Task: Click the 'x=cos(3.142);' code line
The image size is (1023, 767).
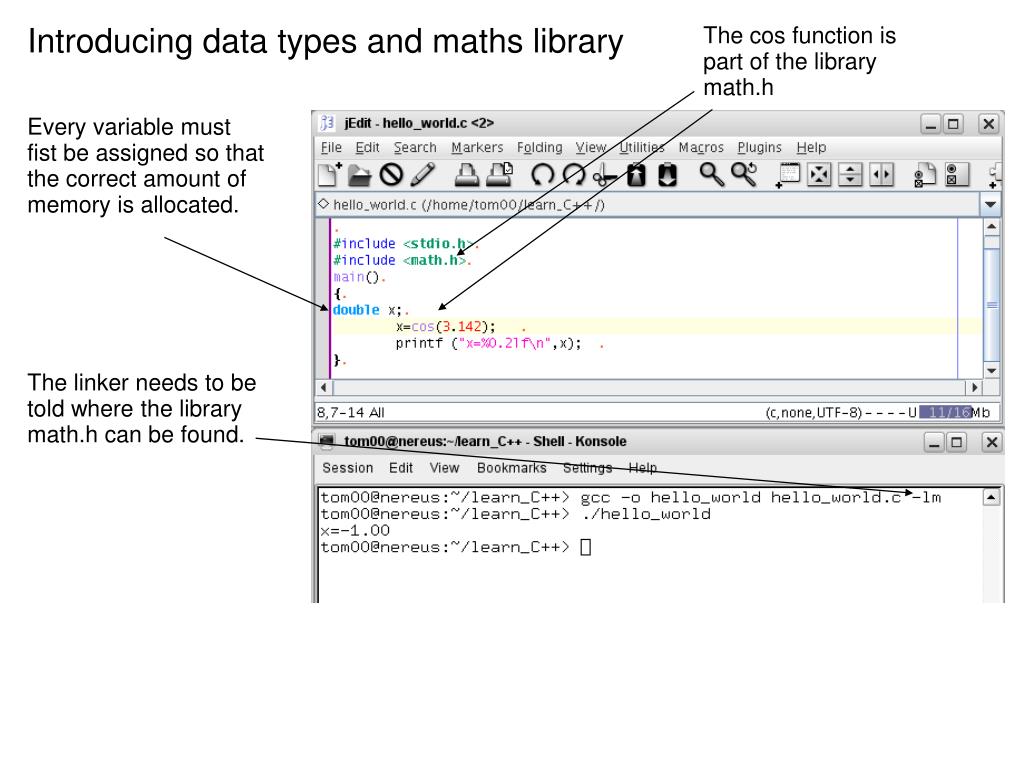Action: (x=446, y=327)
